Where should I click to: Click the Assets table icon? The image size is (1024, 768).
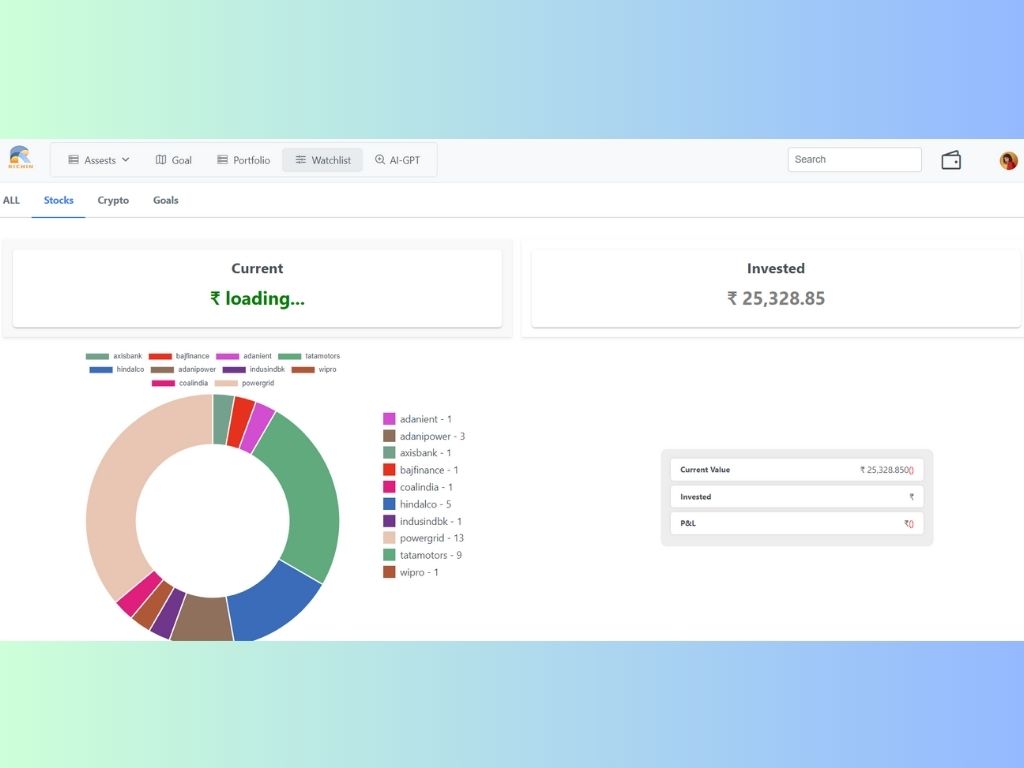[73, 160]
